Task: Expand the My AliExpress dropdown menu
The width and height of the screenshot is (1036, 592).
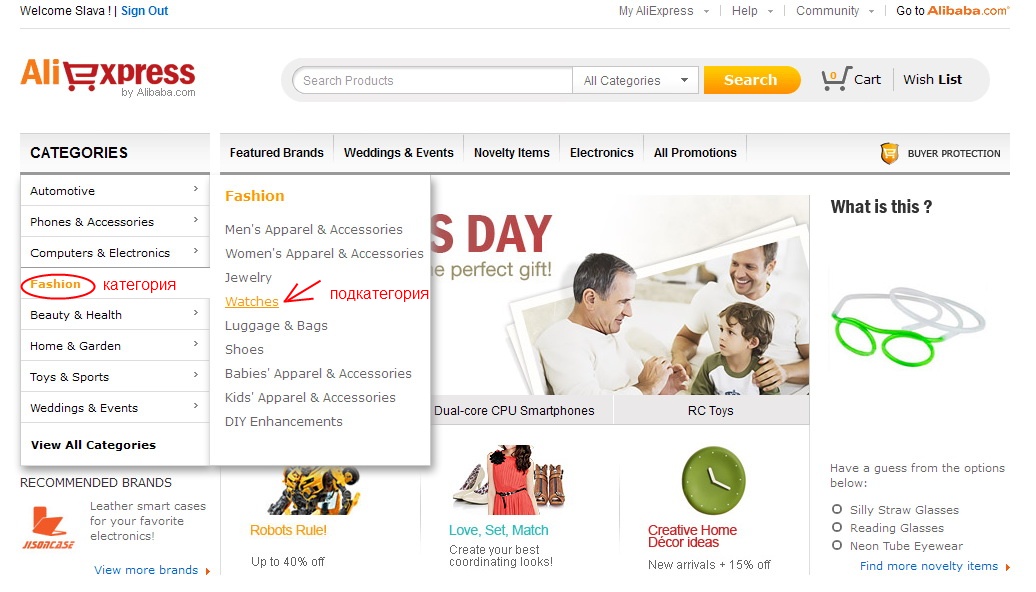Action: click(707, 11)
